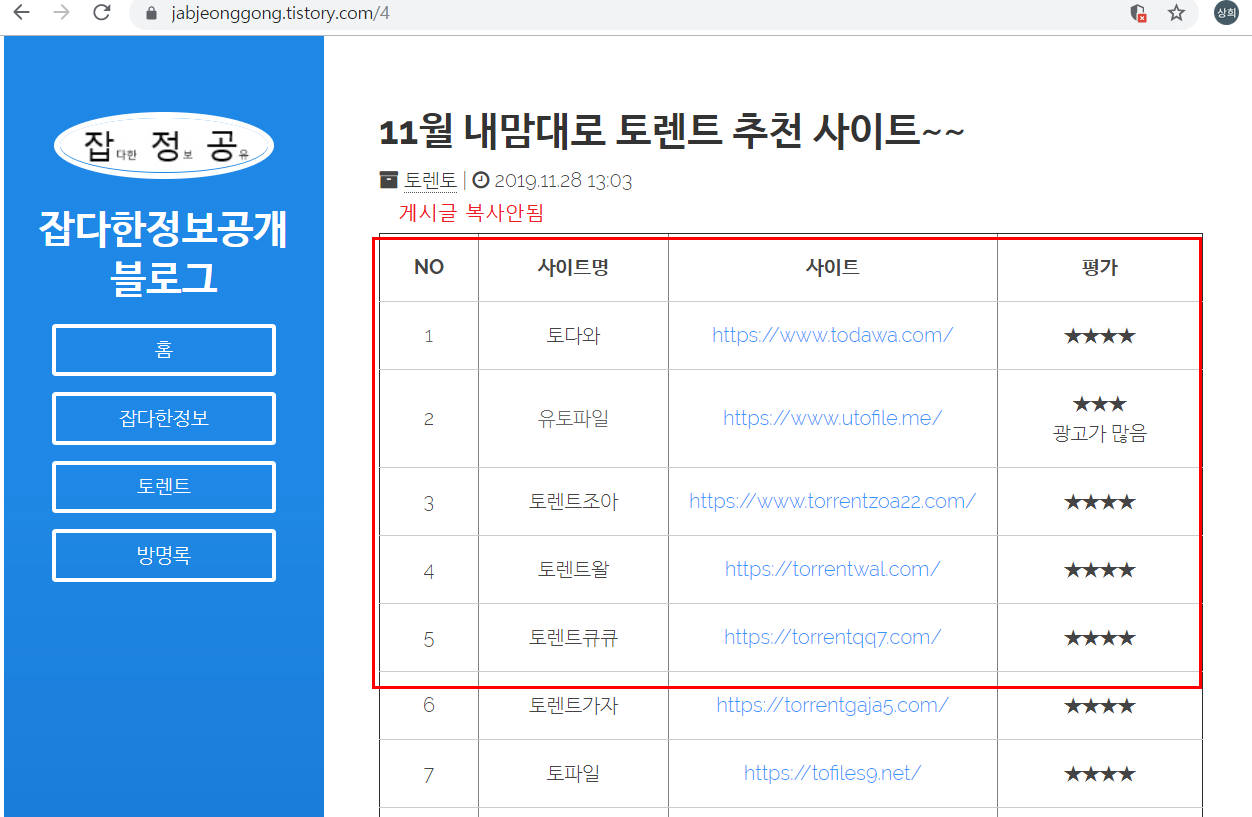Image resolution: width=1252 pixels, height=817 pixels.
Task: Open the 잡다한정보공개 블로그 title link
Action: pos(164,253)
